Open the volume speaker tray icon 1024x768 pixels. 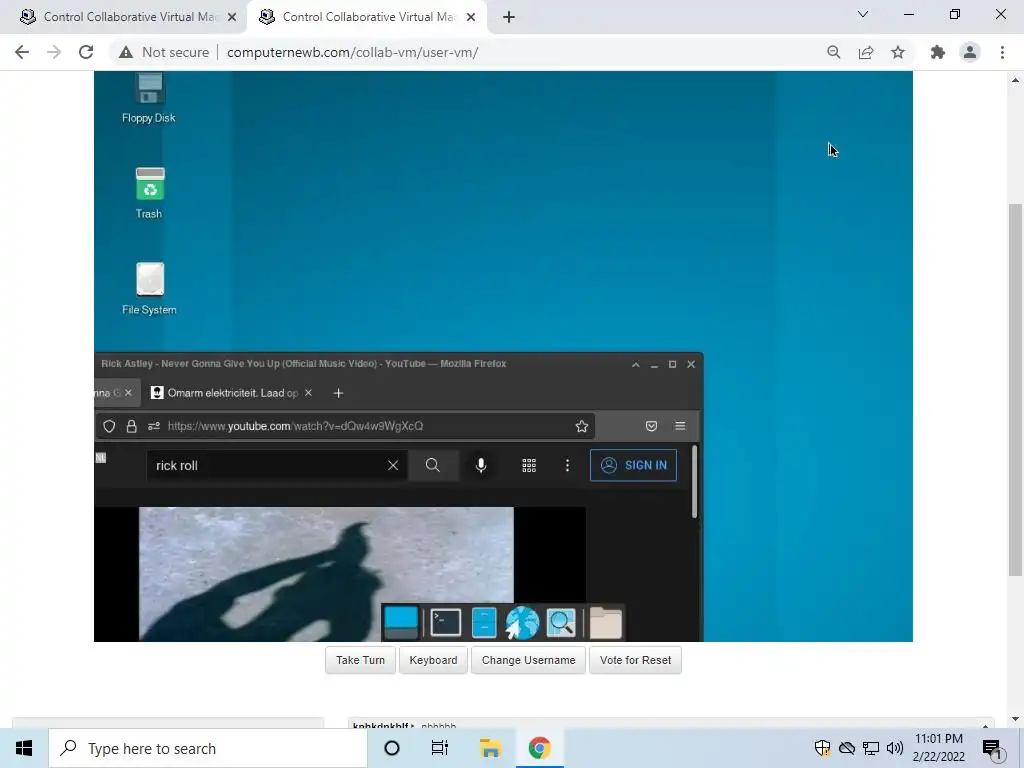click(x=895, y=748)
